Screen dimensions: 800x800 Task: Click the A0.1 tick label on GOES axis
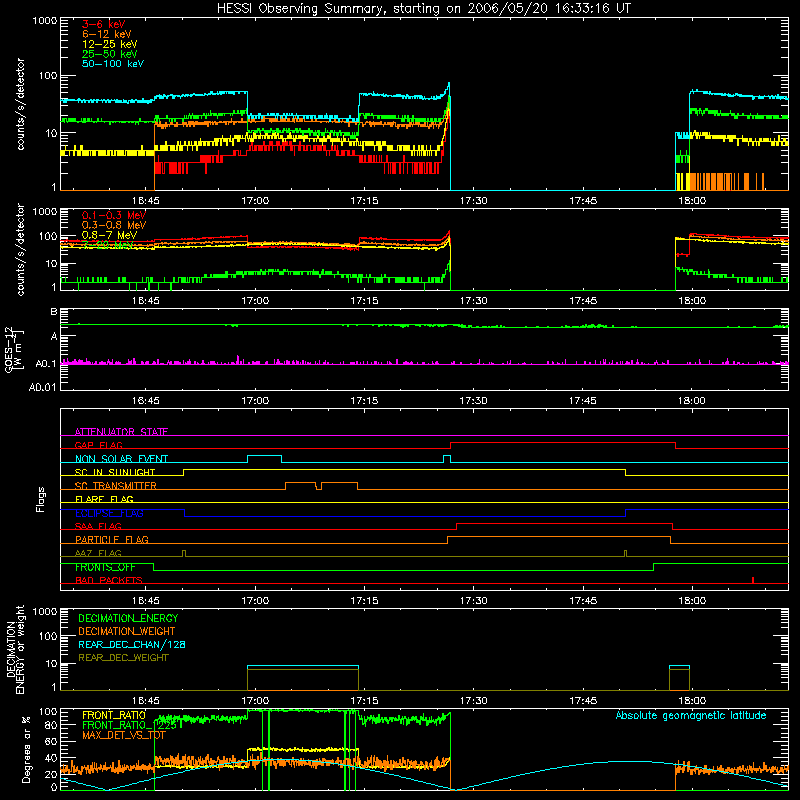click(x=45, y=364)
